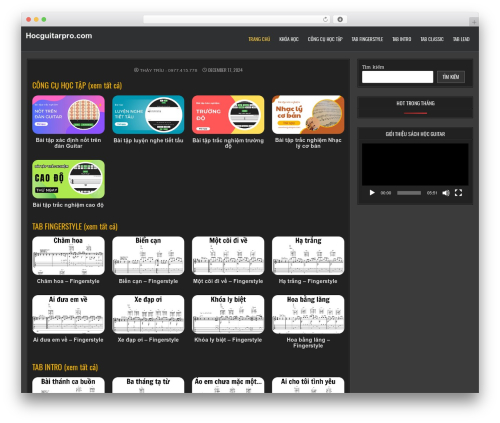Open the Hạ trắng tab sheet thumbnail
This screenshot has height=423, width=500.
point(308,256)
